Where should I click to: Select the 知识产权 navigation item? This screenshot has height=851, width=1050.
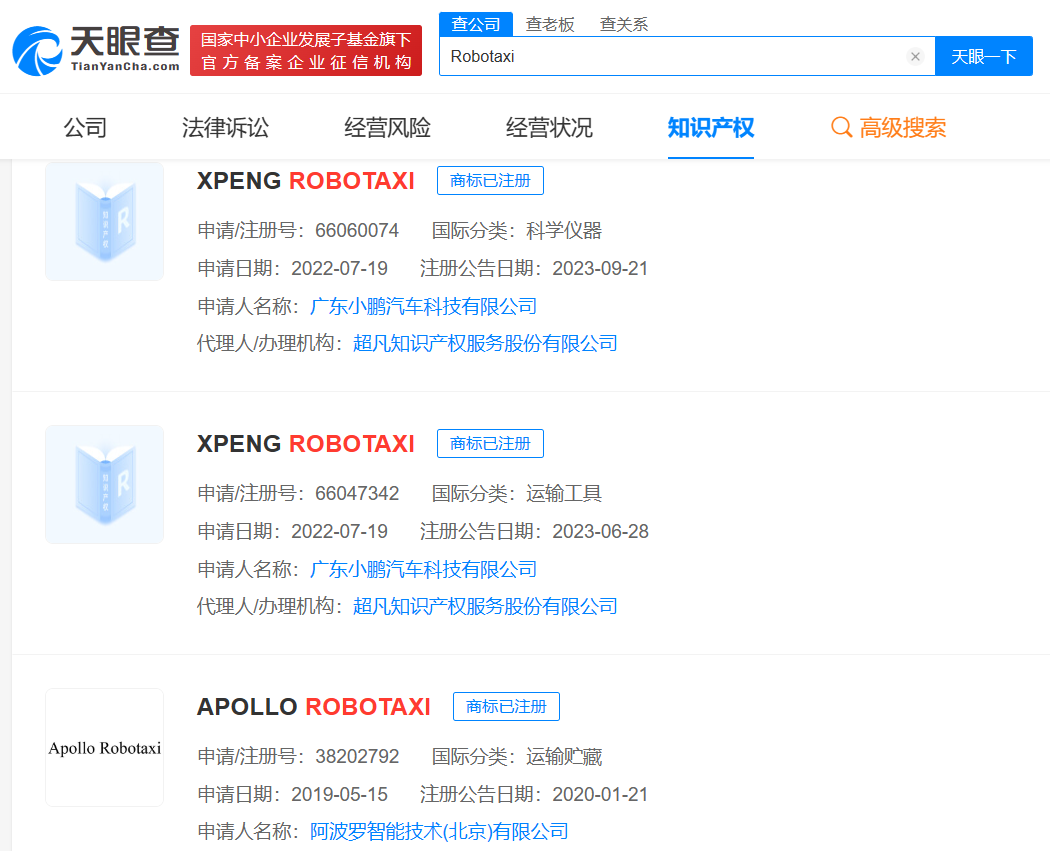(710, 127)
